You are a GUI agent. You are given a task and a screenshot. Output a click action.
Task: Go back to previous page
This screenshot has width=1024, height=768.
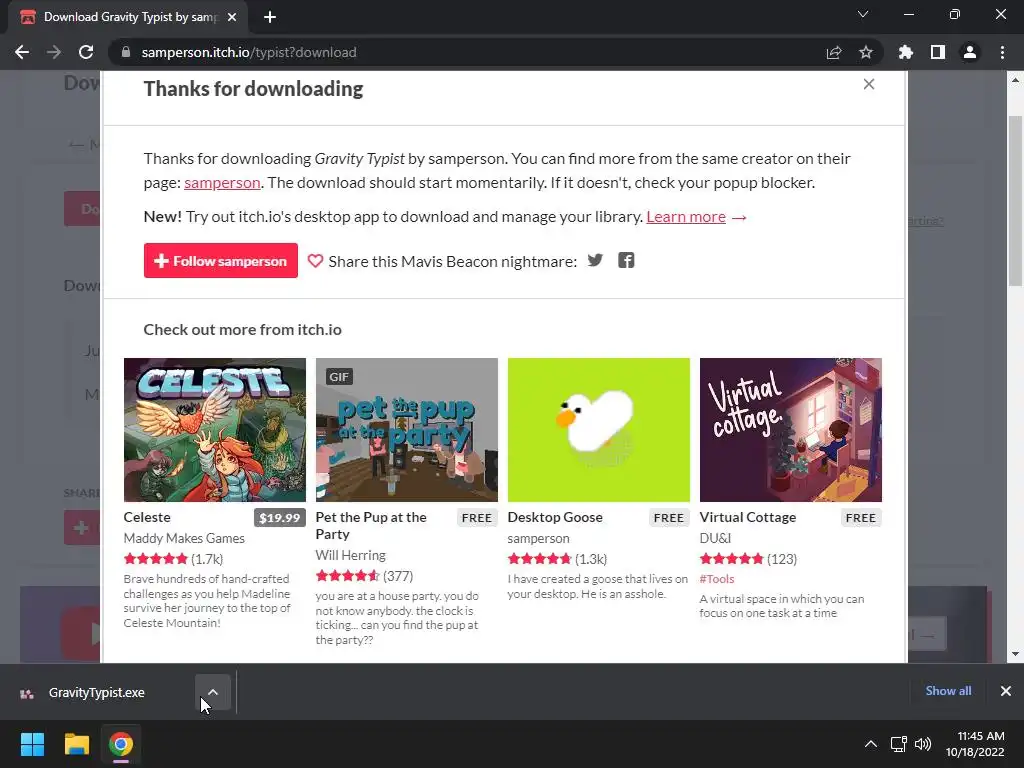[x=22, y=52]
